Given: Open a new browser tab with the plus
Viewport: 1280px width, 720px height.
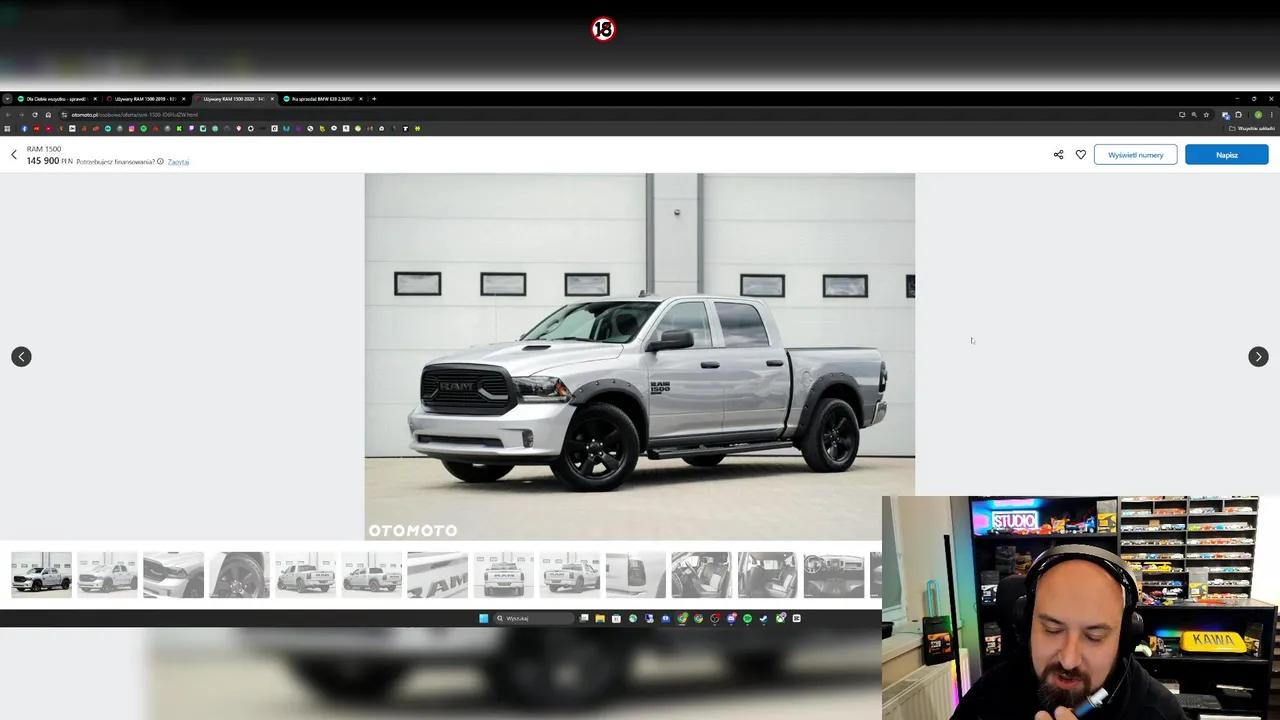Looking at the screenshot, I should click(374, 99).
